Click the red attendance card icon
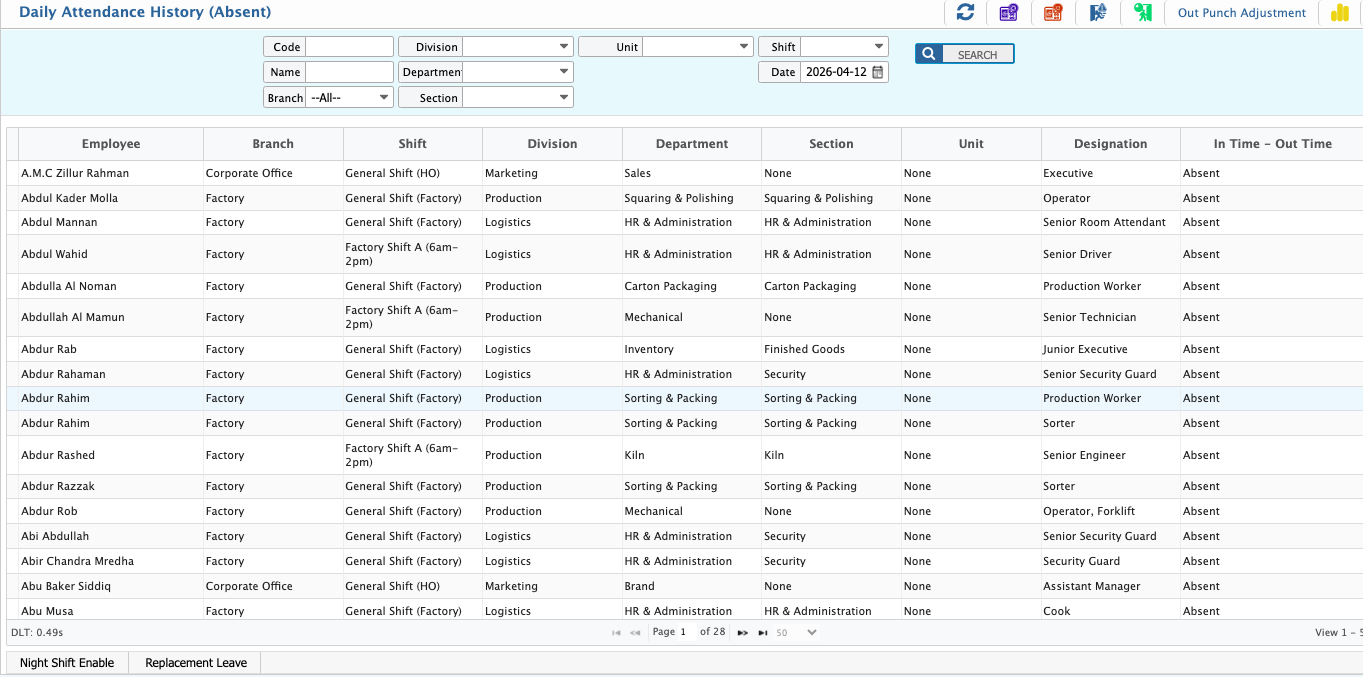 (x=1052, y=13)
